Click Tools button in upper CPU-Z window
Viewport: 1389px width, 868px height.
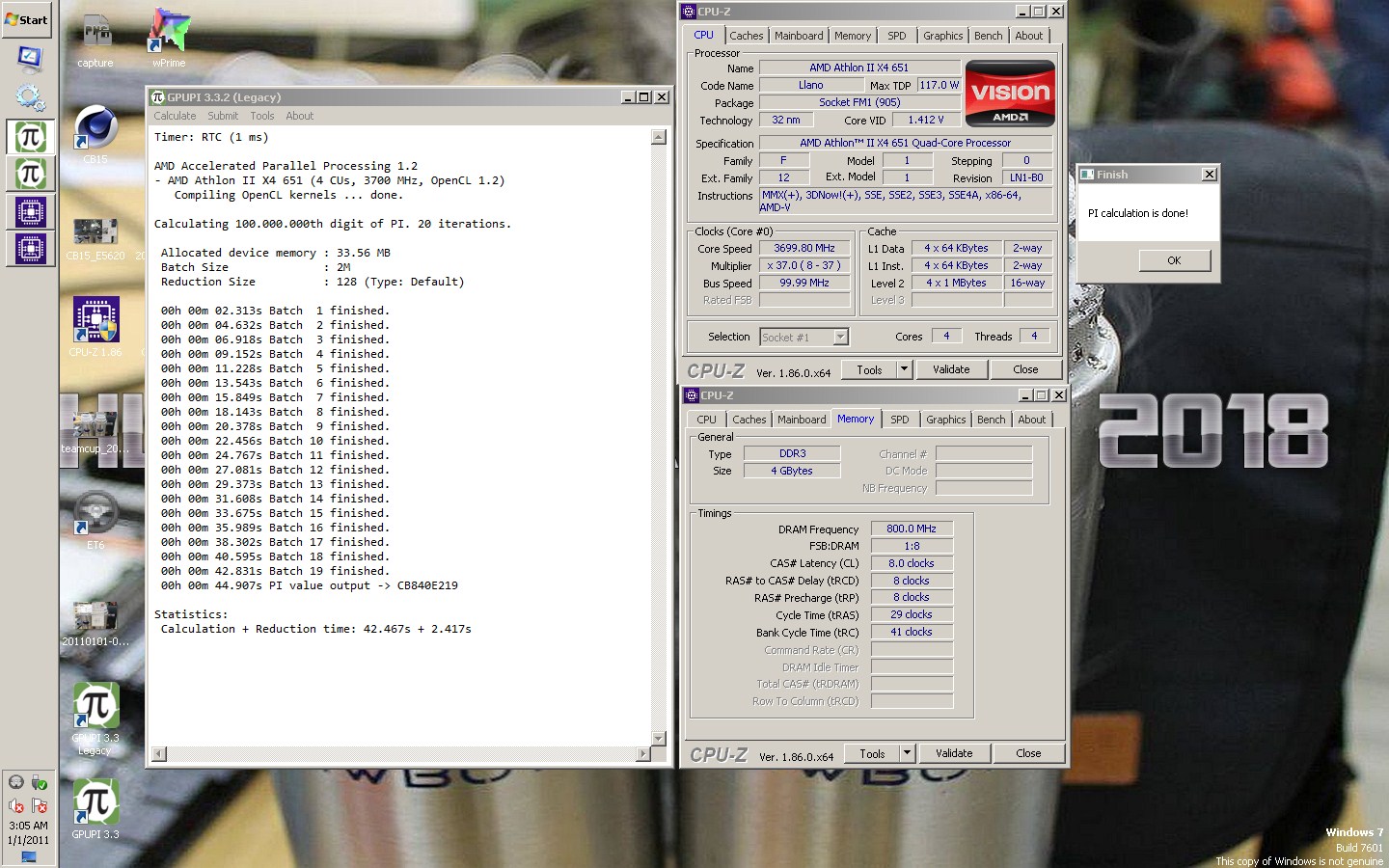869,369
